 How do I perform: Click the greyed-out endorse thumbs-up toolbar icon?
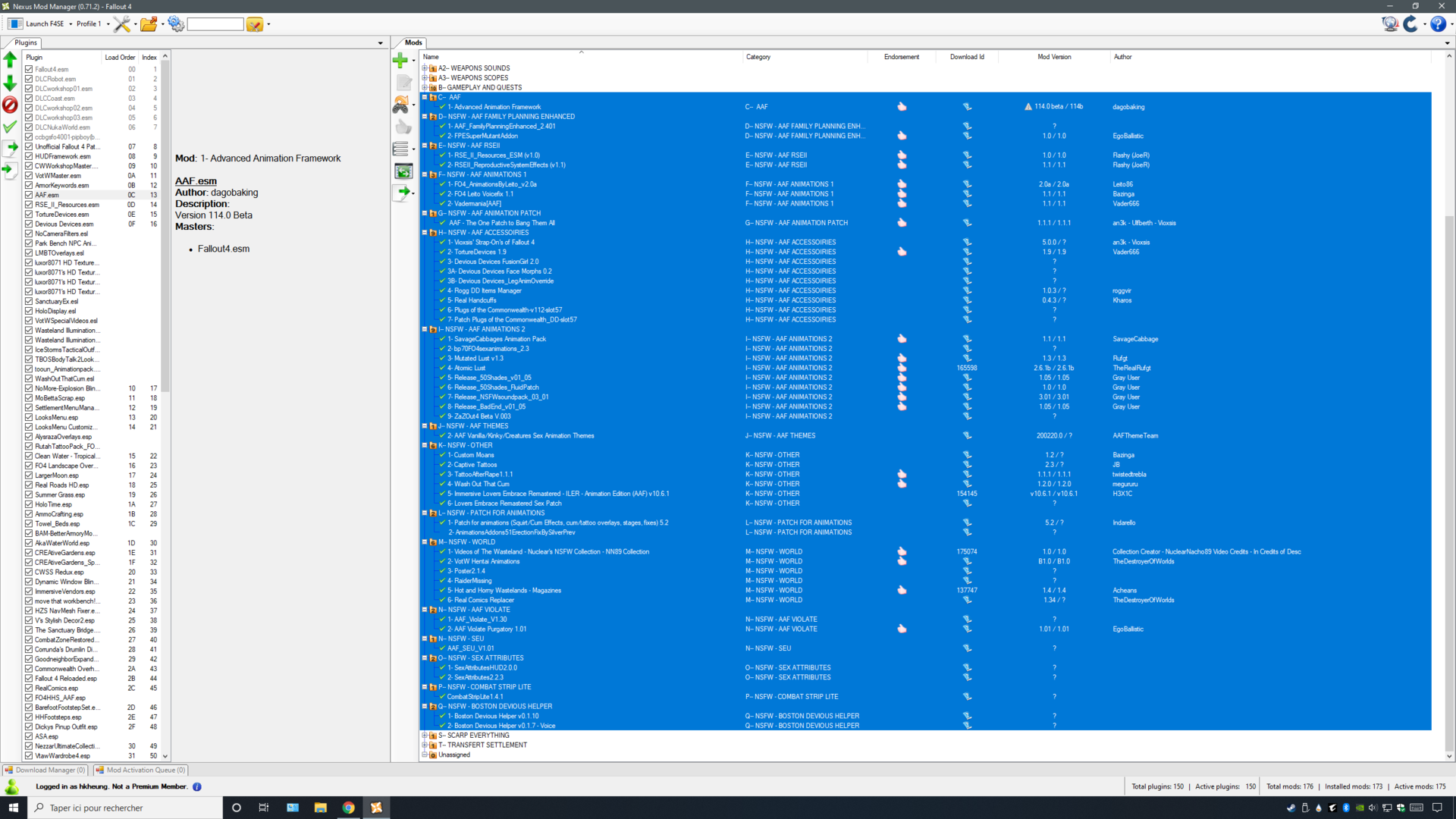(403, 127)
